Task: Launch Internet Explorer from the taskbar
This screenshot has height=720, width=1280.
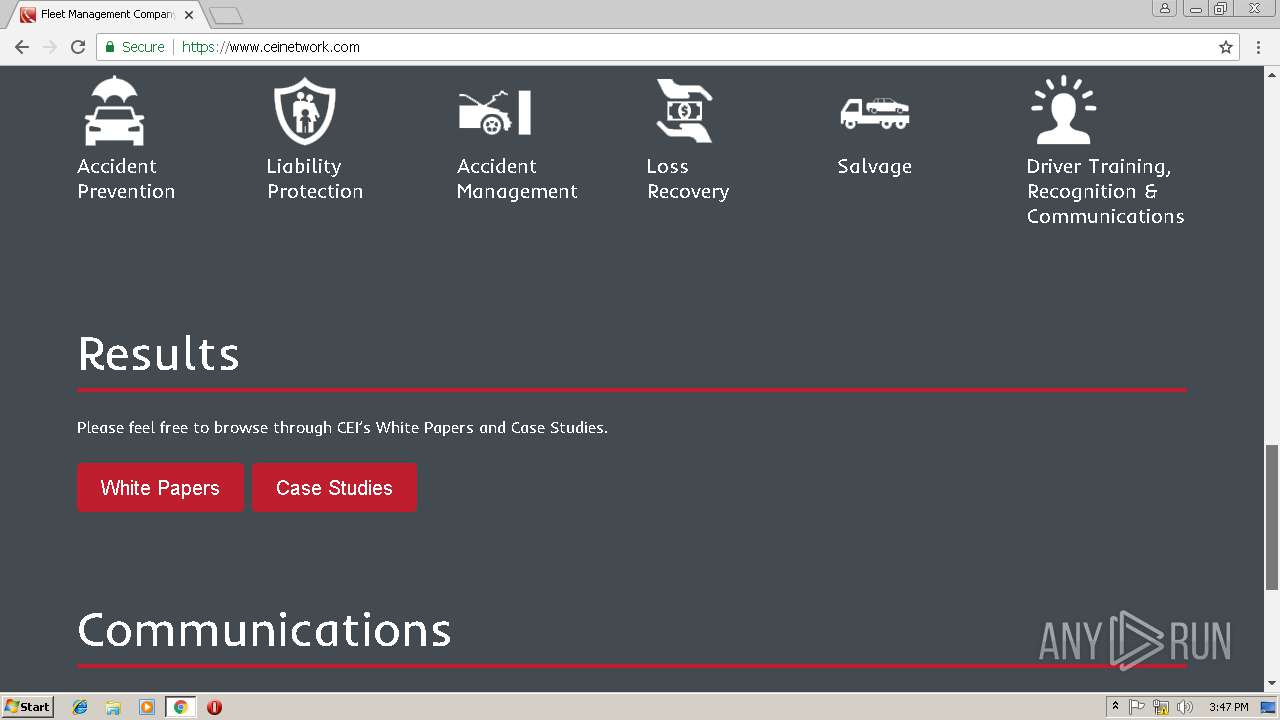Action: coord(80,707)
